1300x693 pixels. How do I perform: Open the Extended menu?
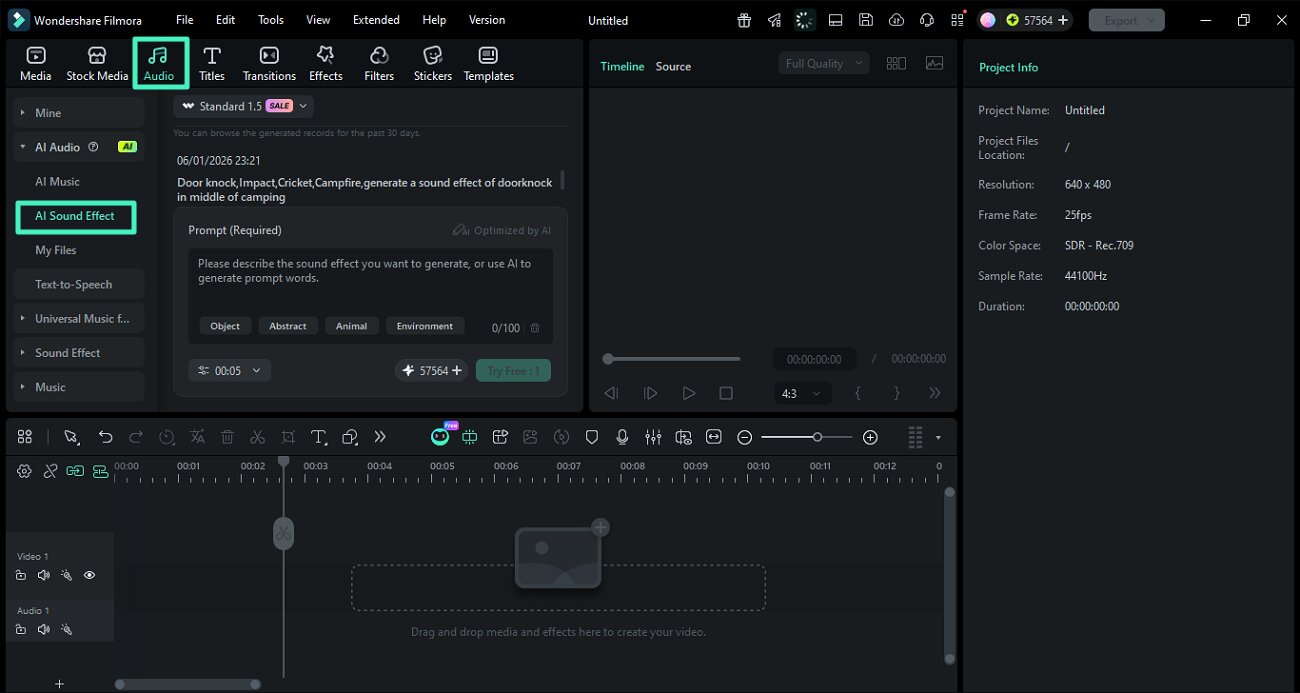376,20
